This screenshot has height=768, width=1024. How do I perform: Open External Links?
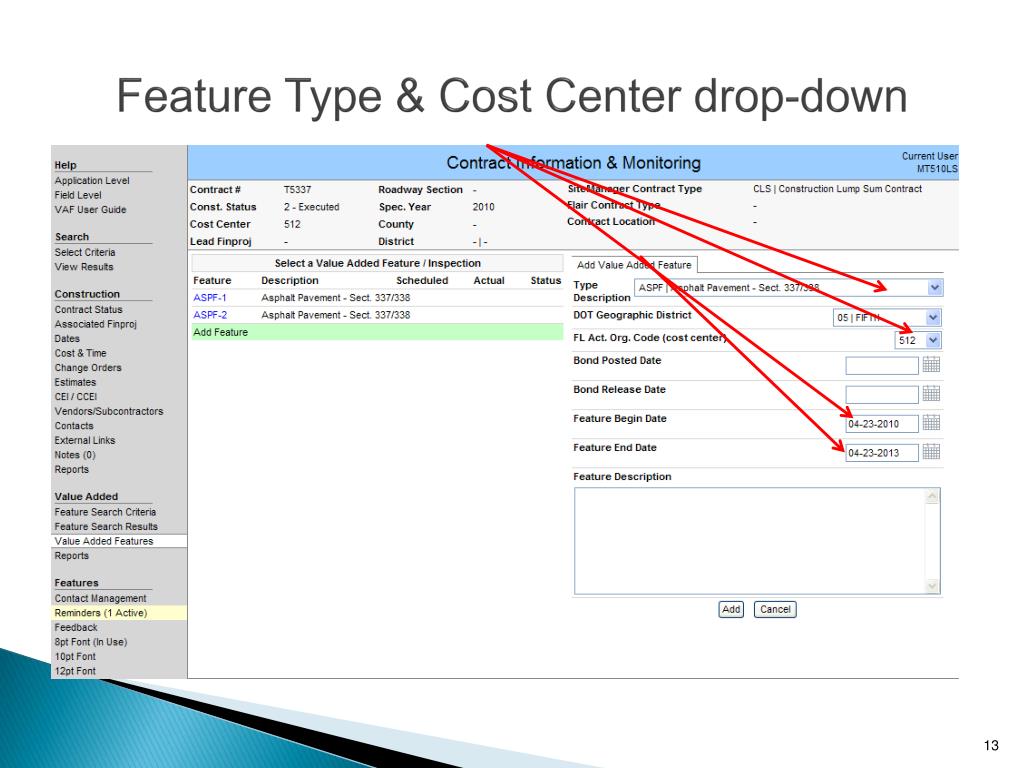pyautogui.click(x=84, y=440)
